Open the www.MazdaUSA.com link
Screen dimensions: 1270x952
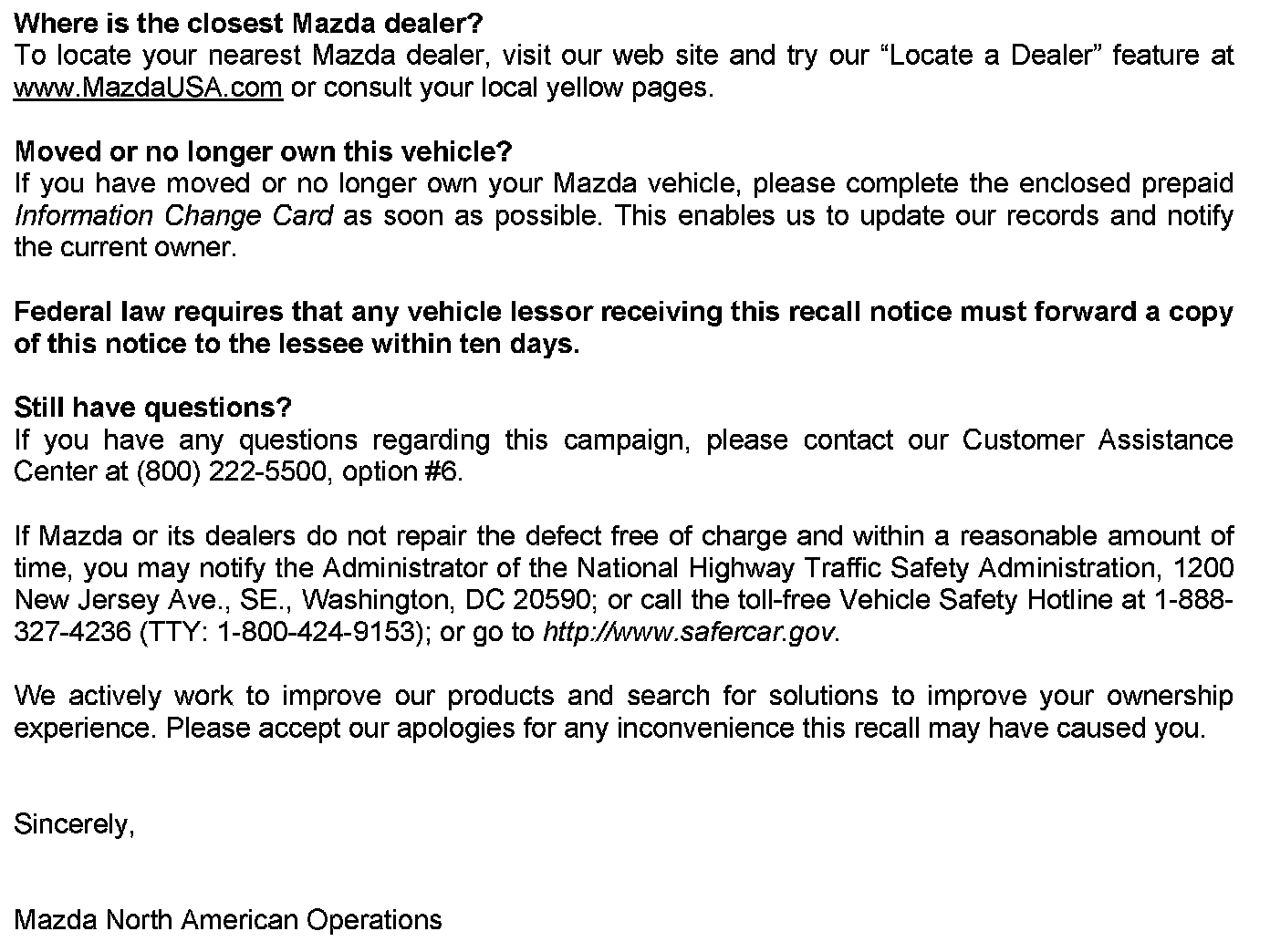pos(148,88)
